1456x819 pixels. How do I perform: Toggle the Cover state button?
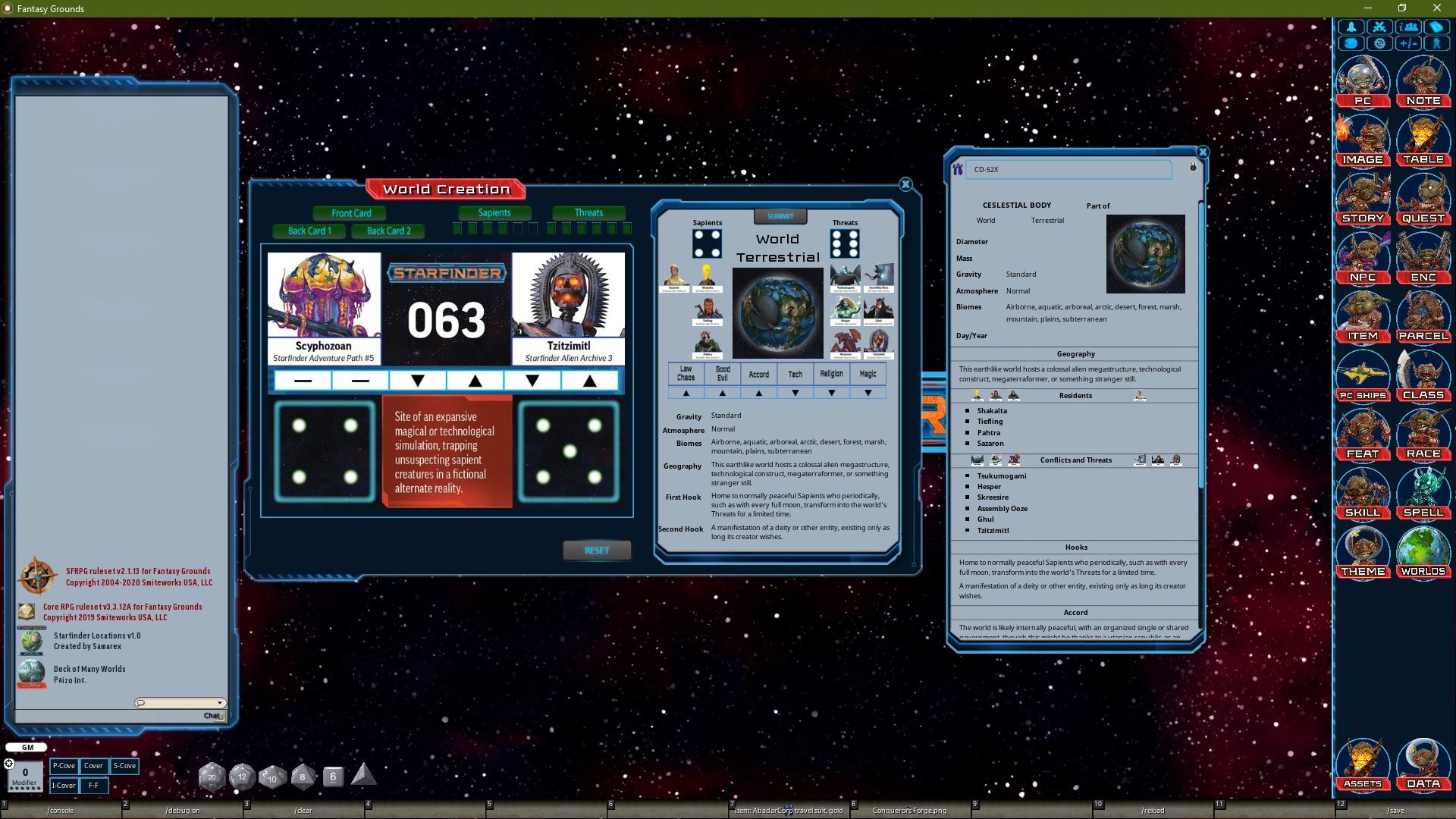click(93, 766)
